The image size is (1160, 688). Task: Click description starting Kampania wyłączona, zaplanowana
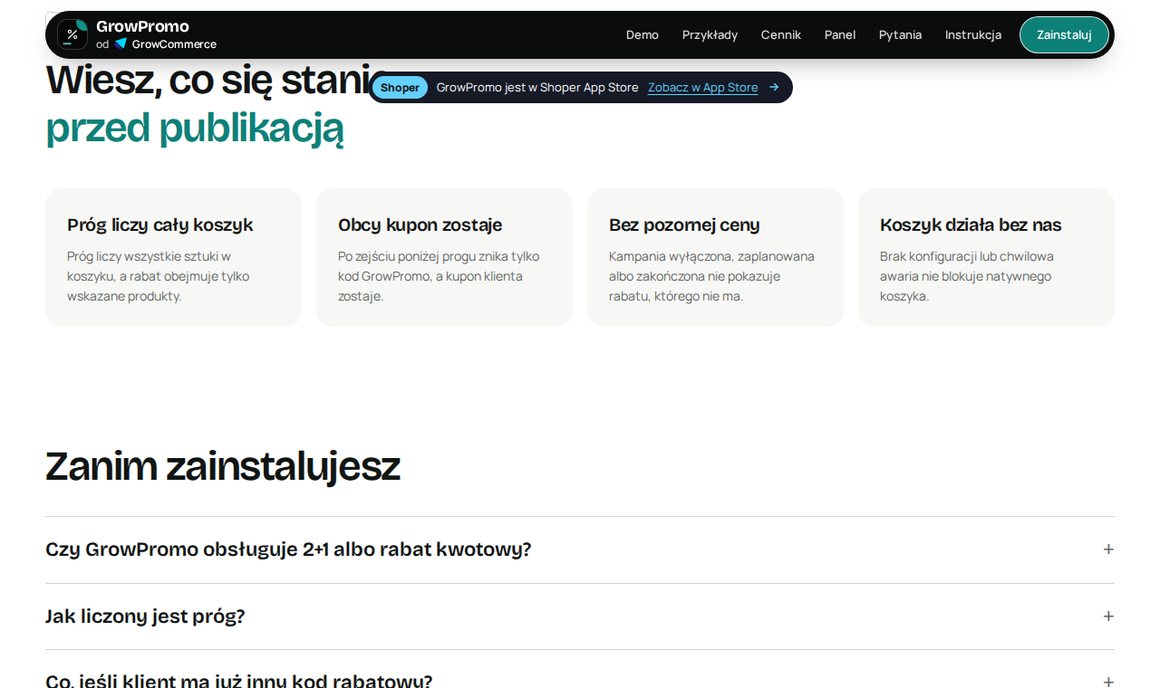point(712,276)
